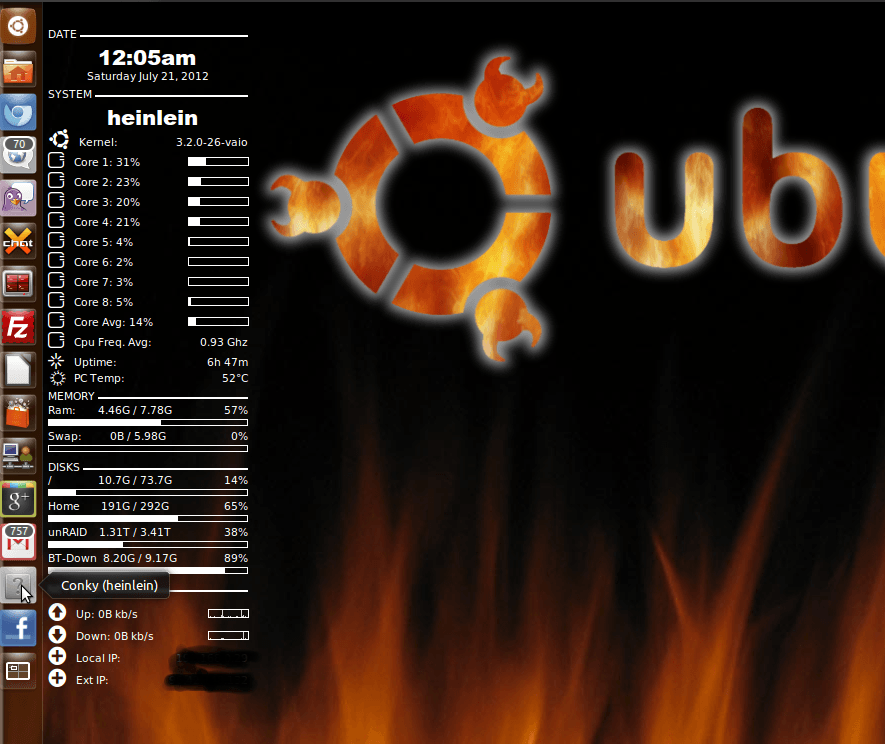Click the Core 1 usage bar
Image resolution: width=885 pixels, height=744 pixels.
point(218,161)
